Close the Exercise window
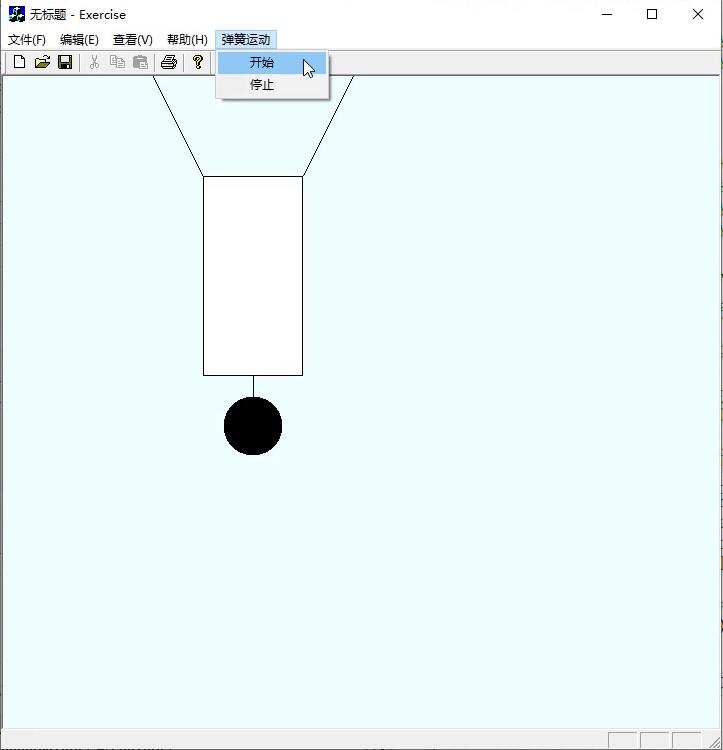The width and height of the screenshot is (723, 750). pyautogui.click(x=698, y=14)
